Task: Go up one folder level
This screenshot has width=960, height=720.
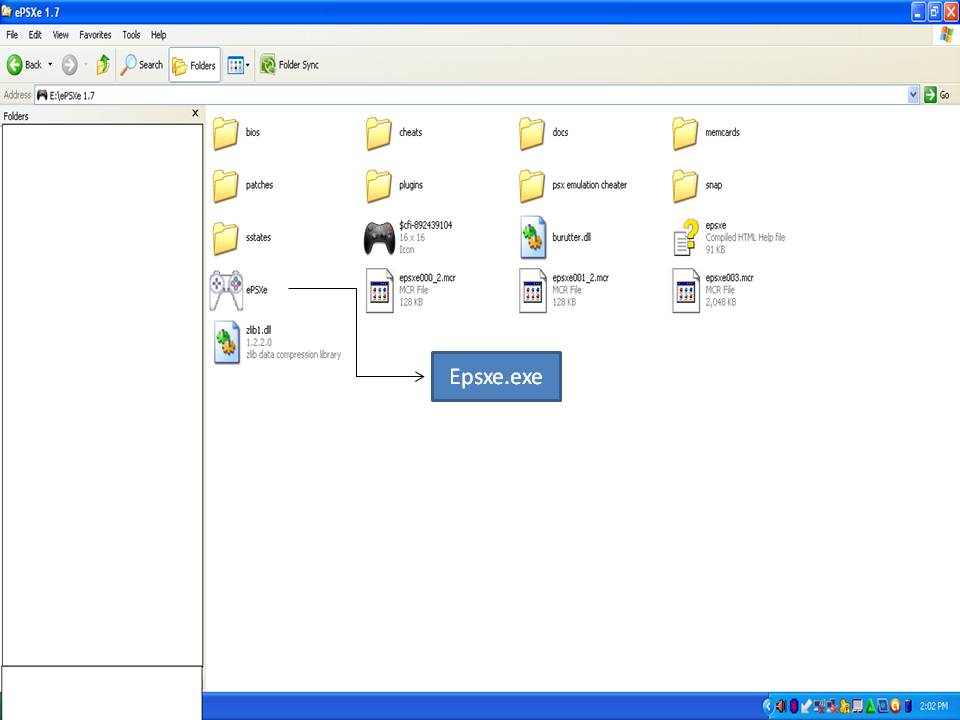Action: [x=103, y=64]
